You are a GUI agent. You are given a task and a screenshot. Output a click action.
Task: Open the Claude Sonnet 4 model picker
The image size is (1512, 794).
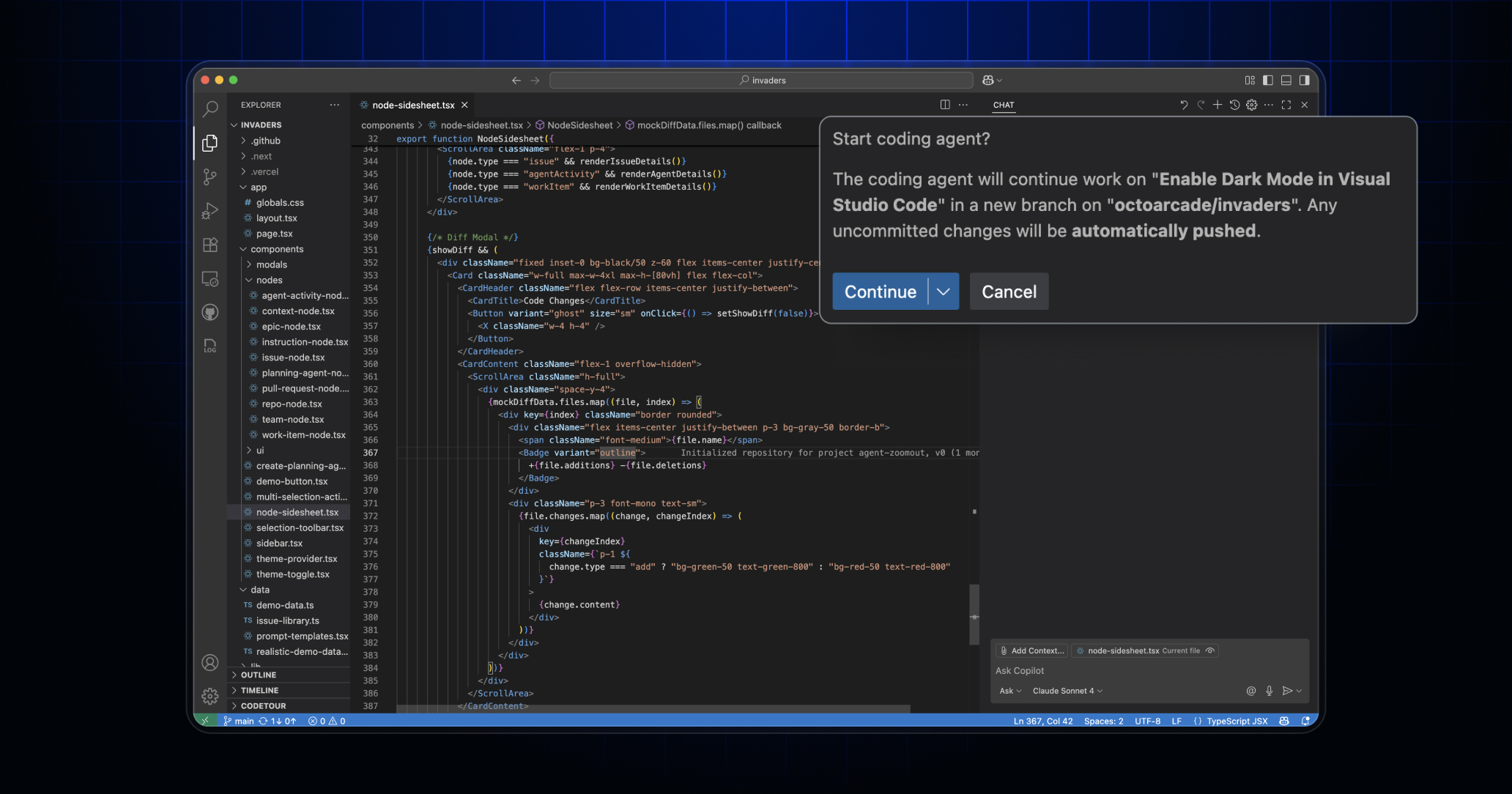[1067, 691]
